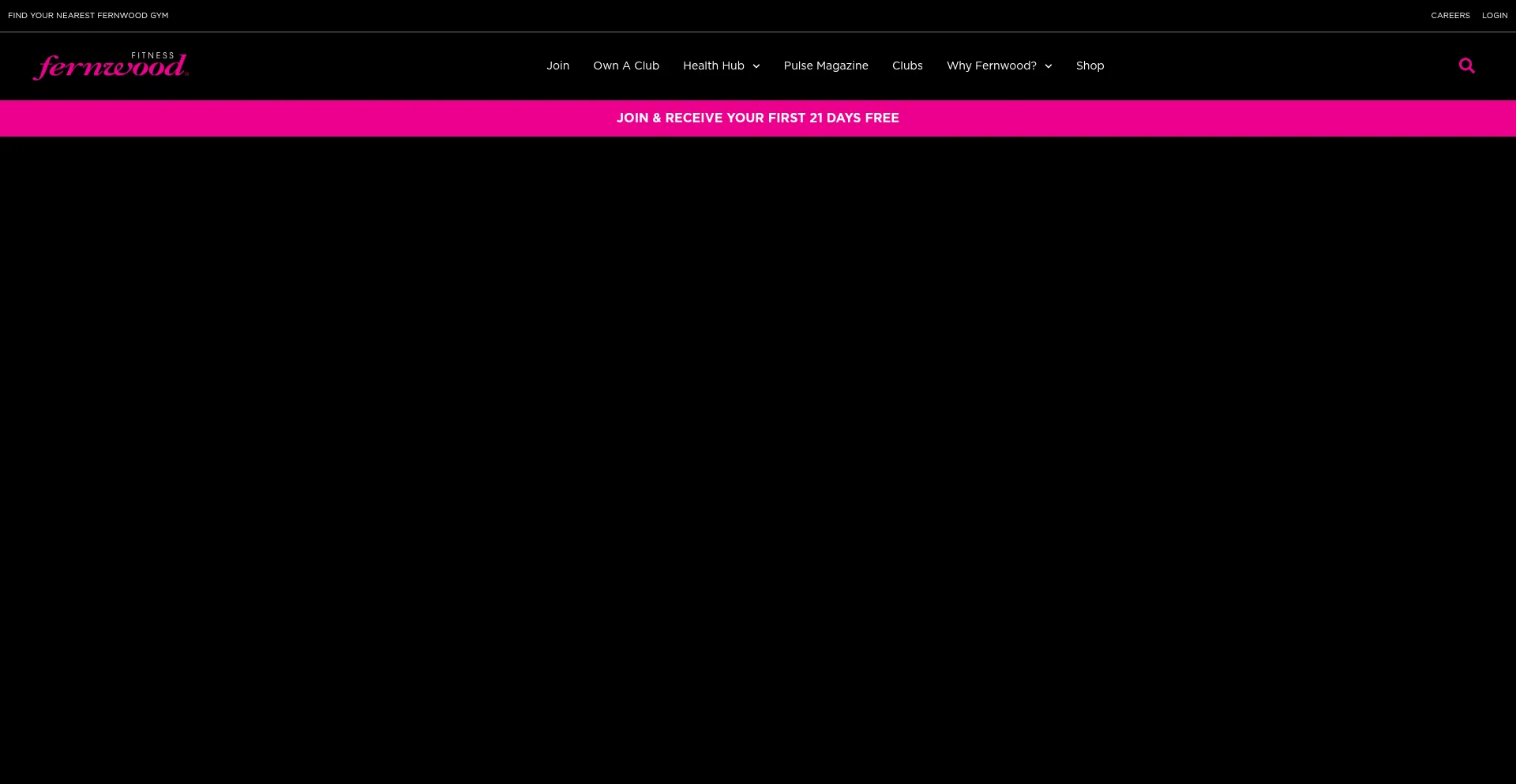Select the Health Hub menu label

[714, 66]
